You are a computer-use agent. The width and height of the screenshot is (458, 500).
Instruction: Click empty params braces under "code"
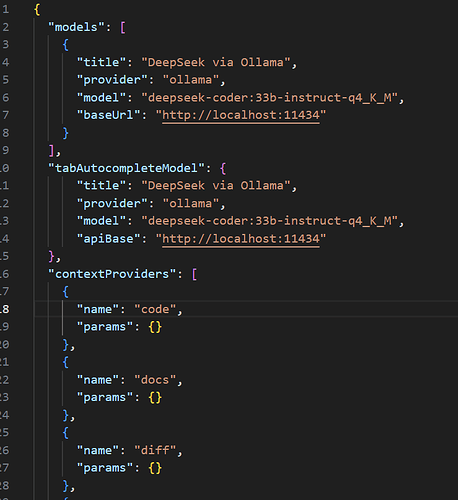[x=155, y=327]
